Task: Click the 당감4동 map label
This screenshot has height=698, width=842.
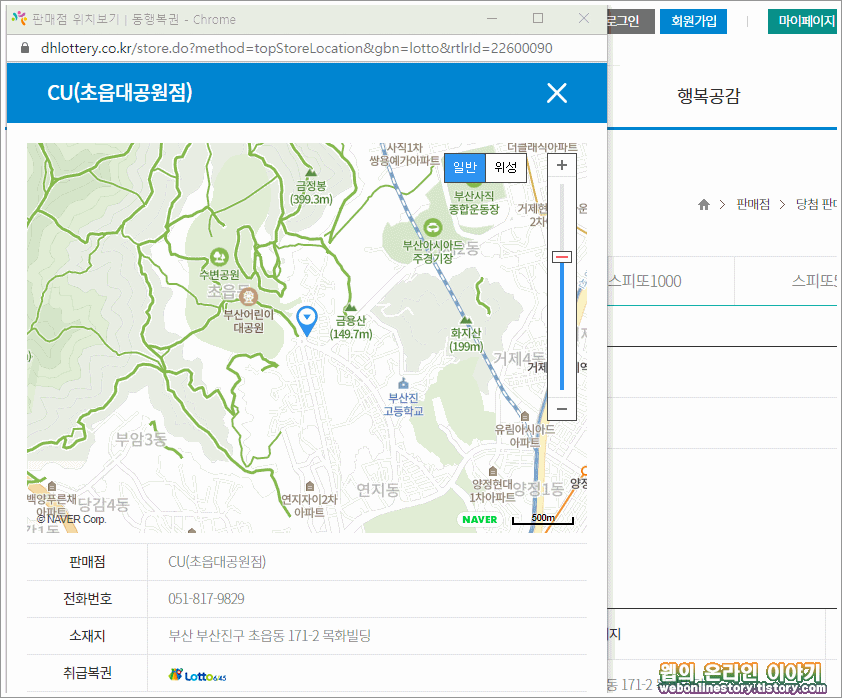Action: 104,504
